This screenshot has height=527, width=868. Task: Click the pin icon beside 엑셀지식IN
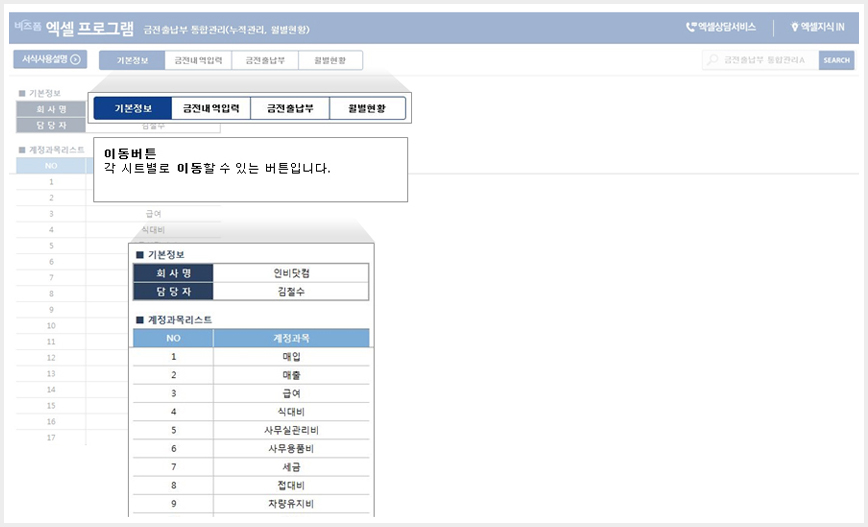(794, 27)
